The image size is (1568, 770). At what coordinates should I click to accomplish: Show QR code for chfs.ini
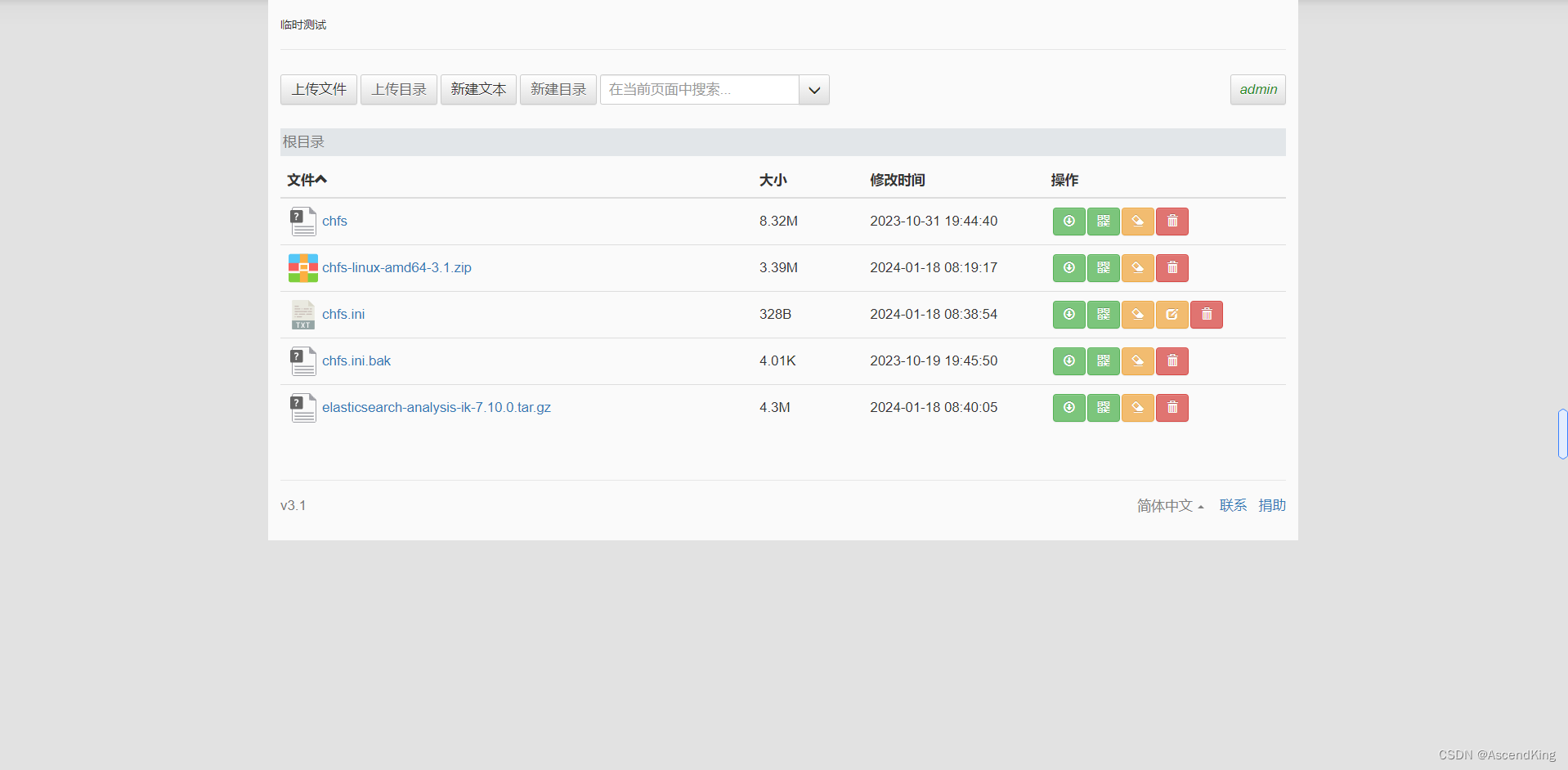[x=1103, y=315]
